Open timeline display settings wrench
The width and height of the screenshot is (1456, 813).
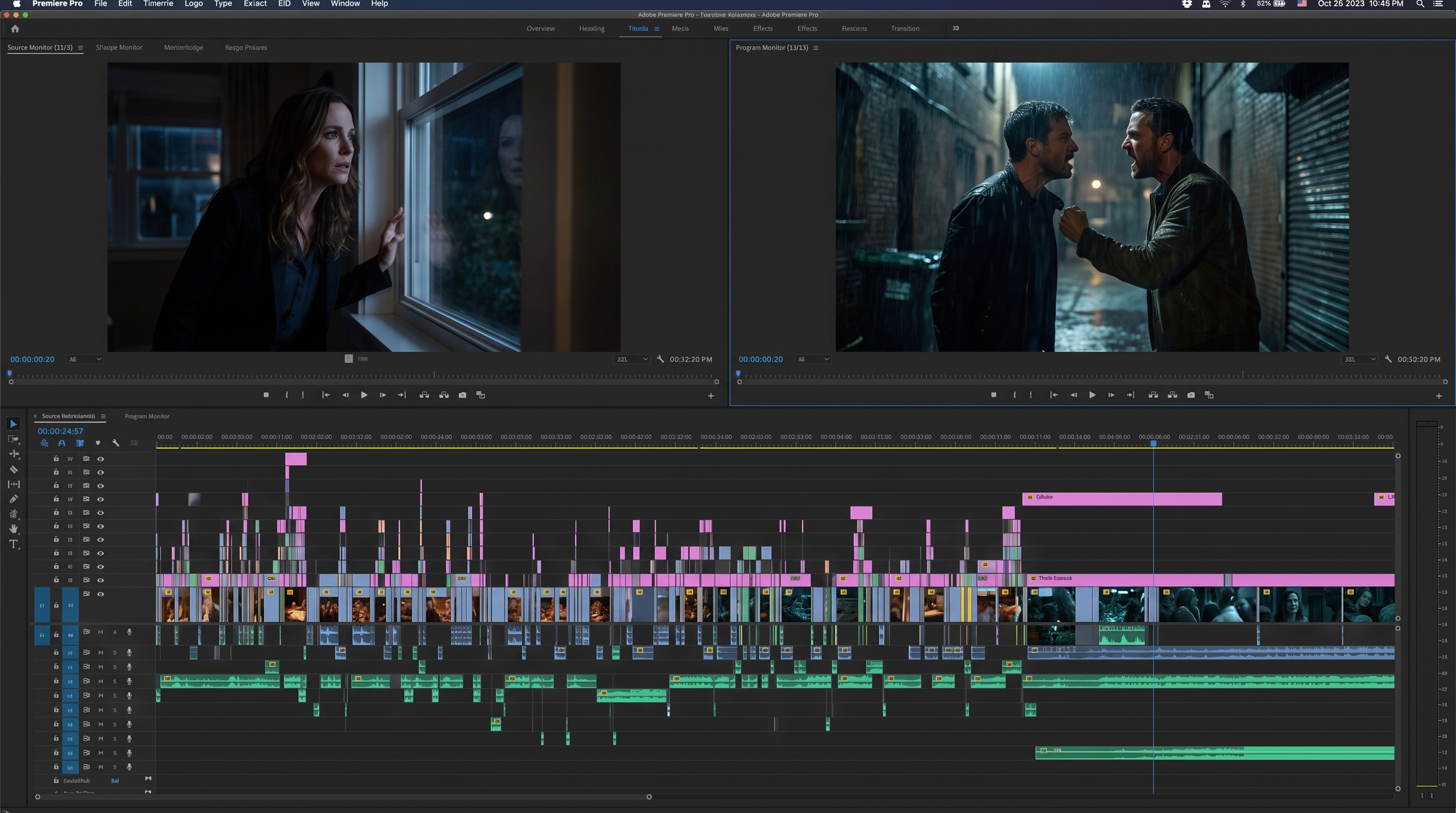pos(116,443)
